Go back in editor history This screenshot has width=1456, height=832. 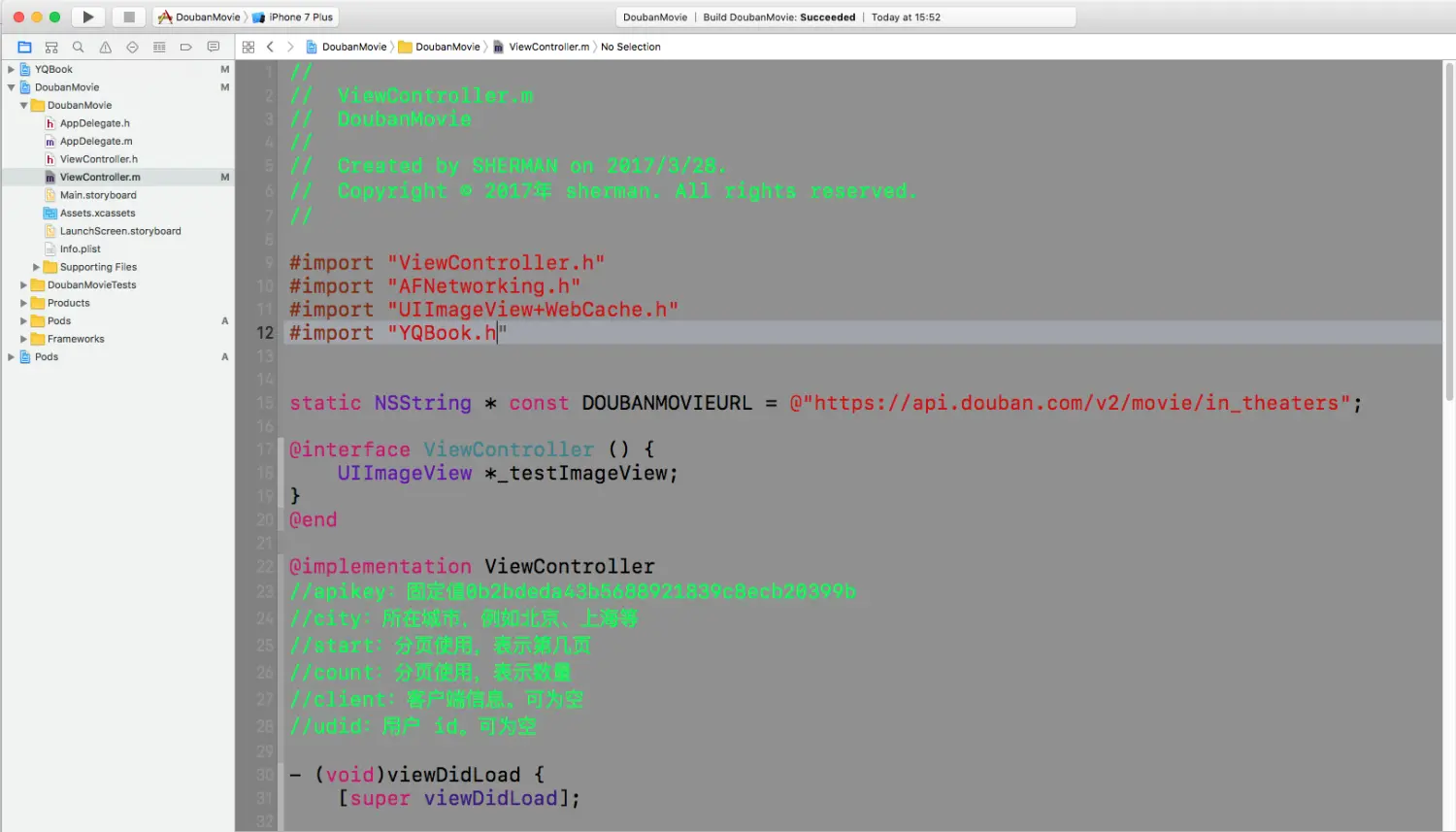click(270, 47)
